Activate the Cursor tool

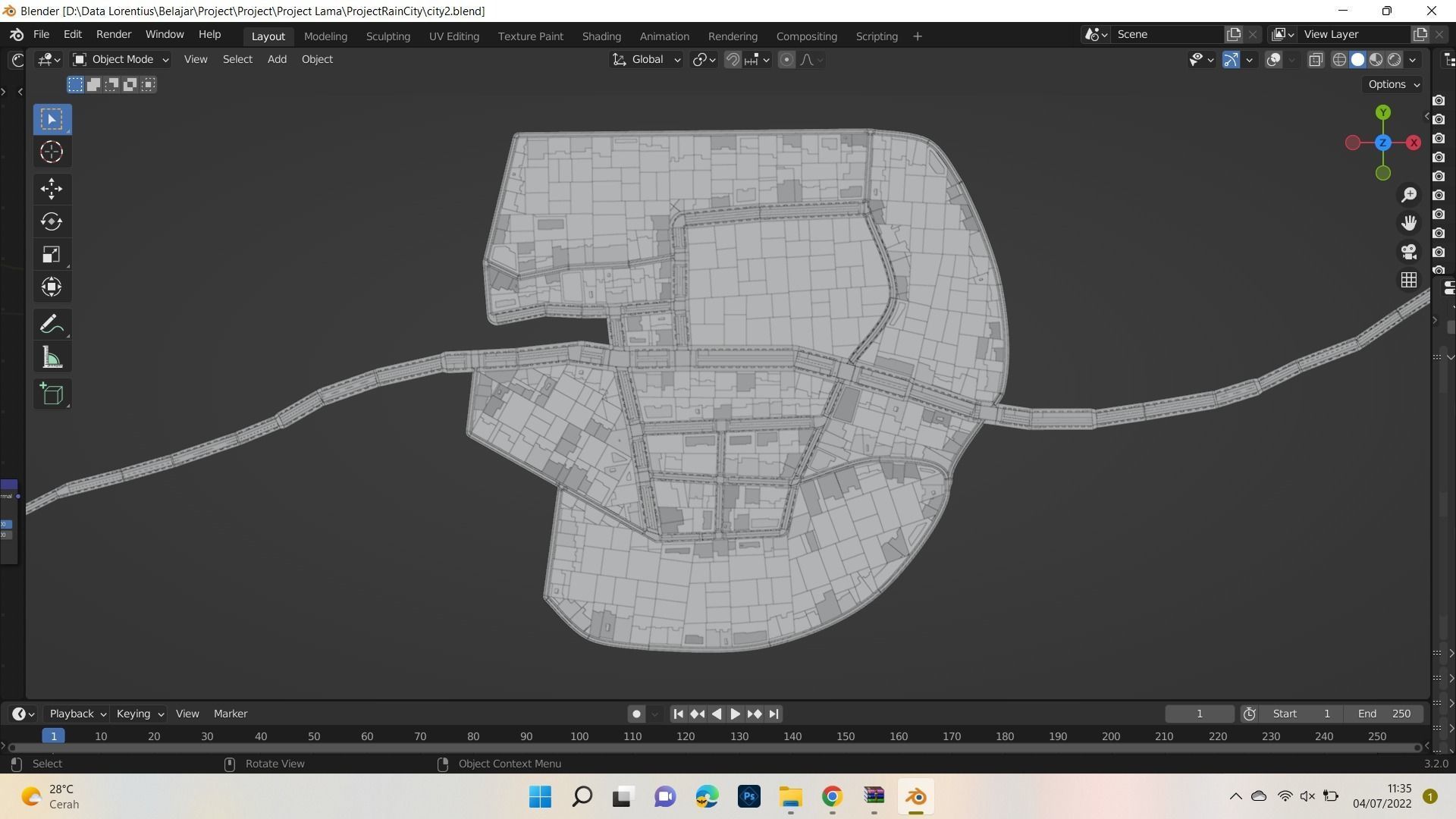point(52,152)
